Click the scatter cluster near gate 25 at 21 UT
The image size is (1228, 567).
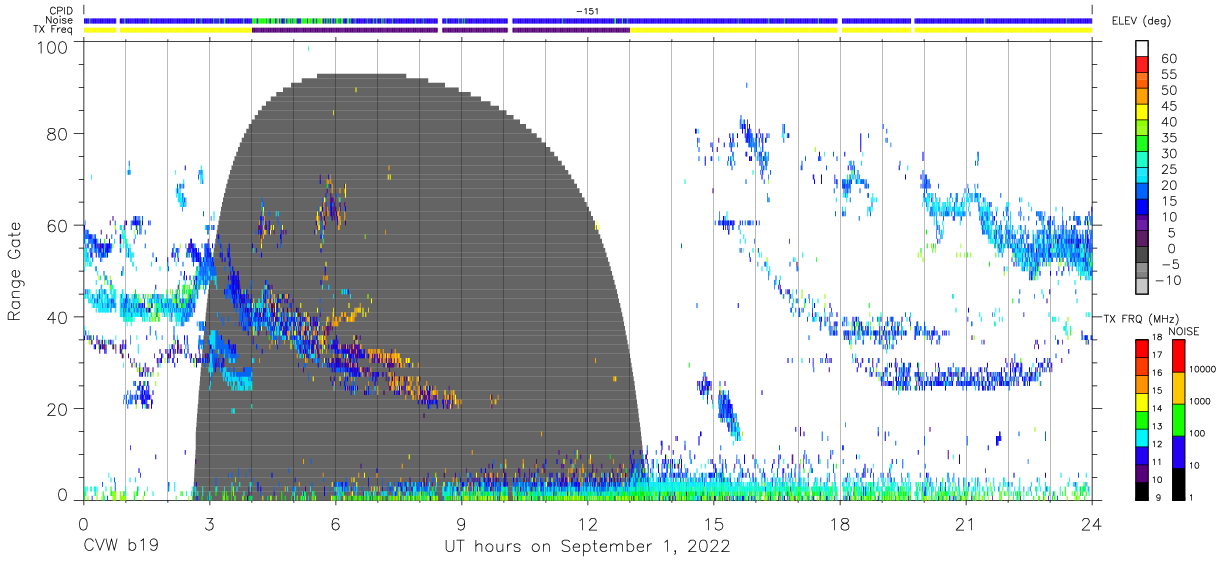965,378
